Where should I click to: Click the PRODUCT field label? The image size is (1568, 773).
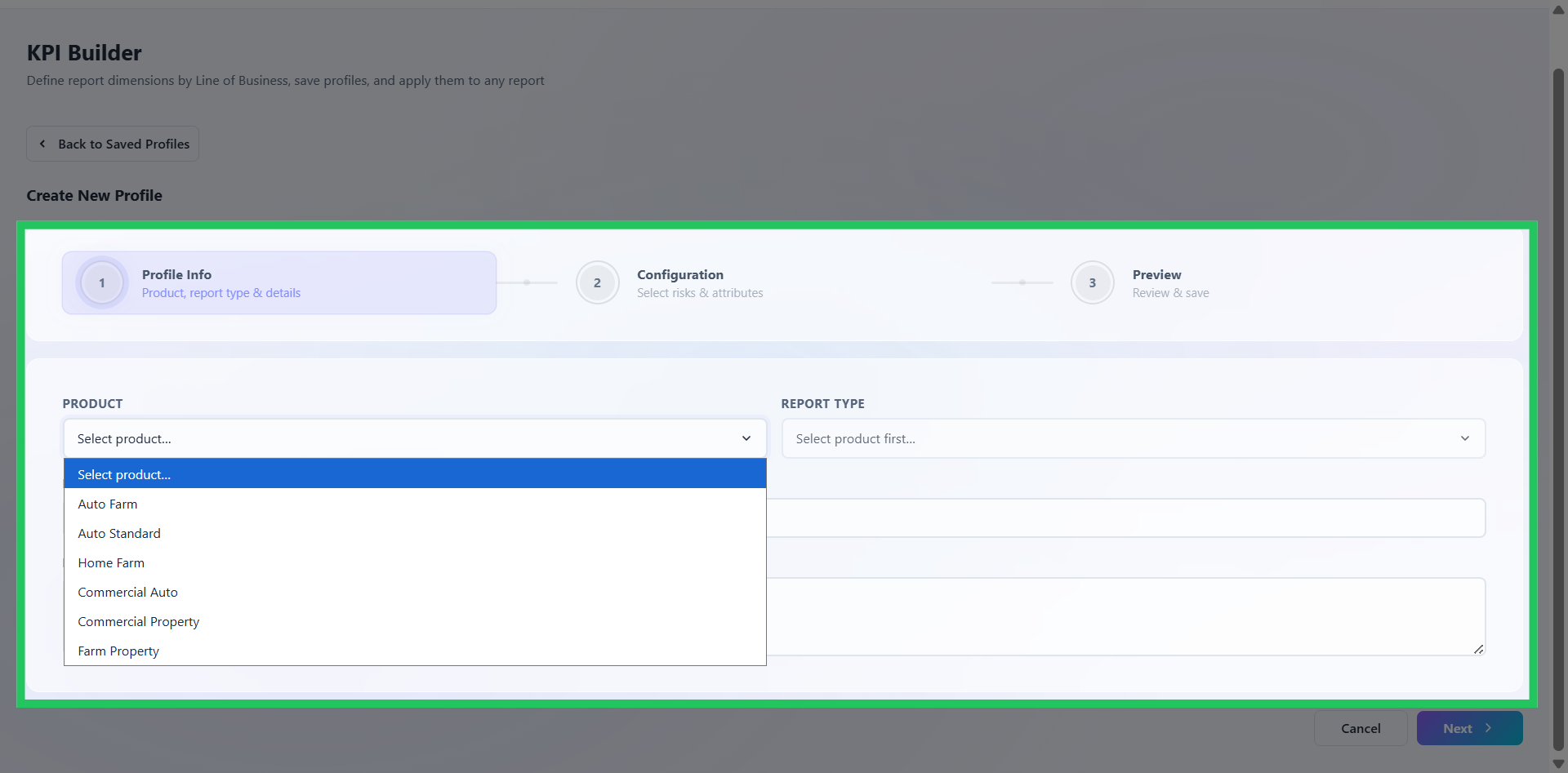[92, 404]
